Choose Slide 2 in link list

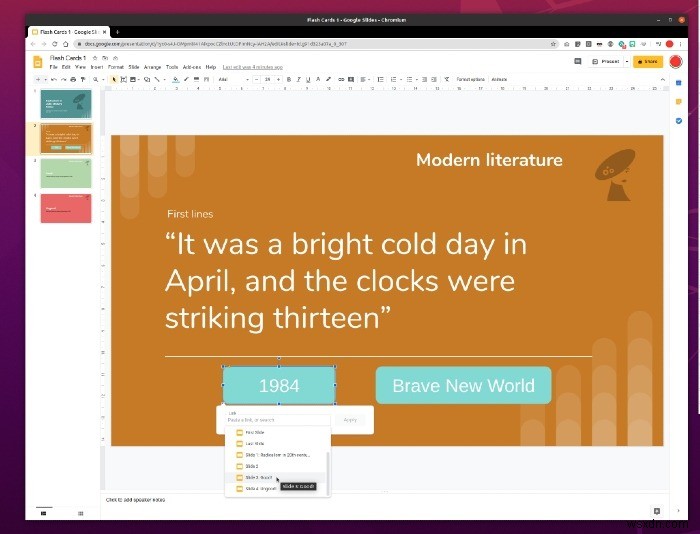click(276, 466)
